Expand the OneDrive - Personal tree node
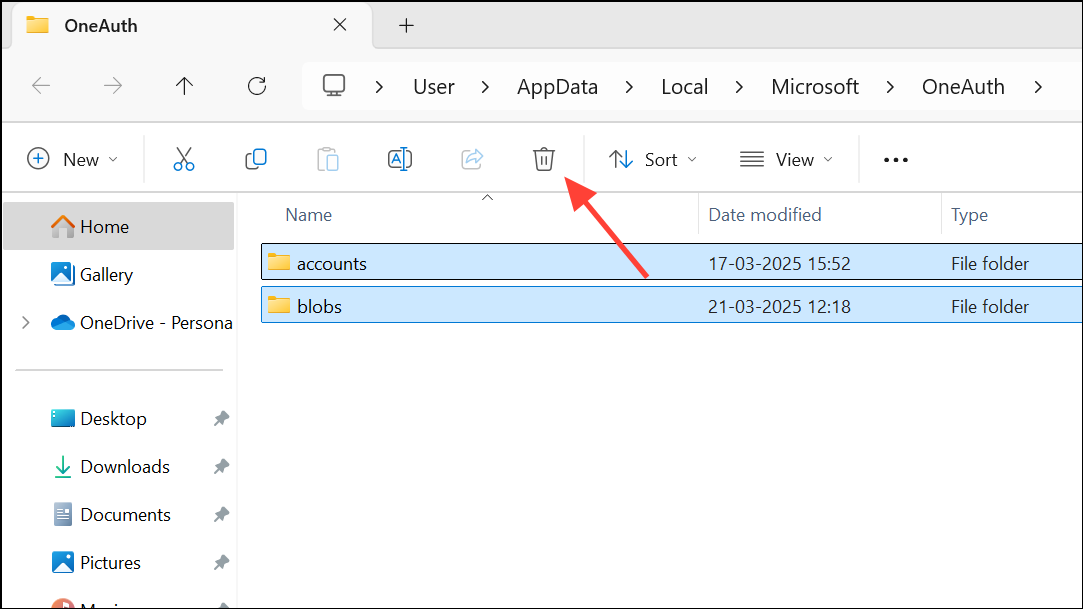The height and width of the screenshot is (609, 1083). click(26, 322)
